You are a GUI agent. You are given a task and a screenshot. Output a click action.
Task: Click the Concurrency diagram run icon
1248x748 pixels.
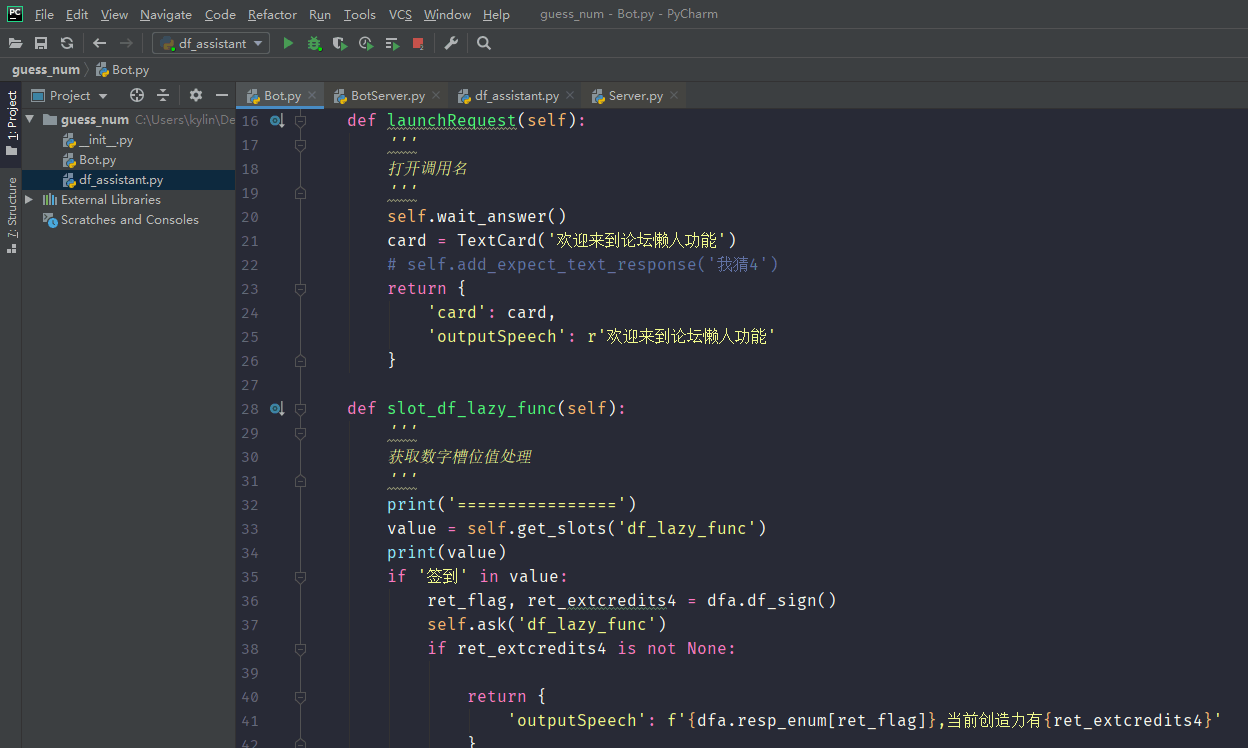(x=392, y=43)
